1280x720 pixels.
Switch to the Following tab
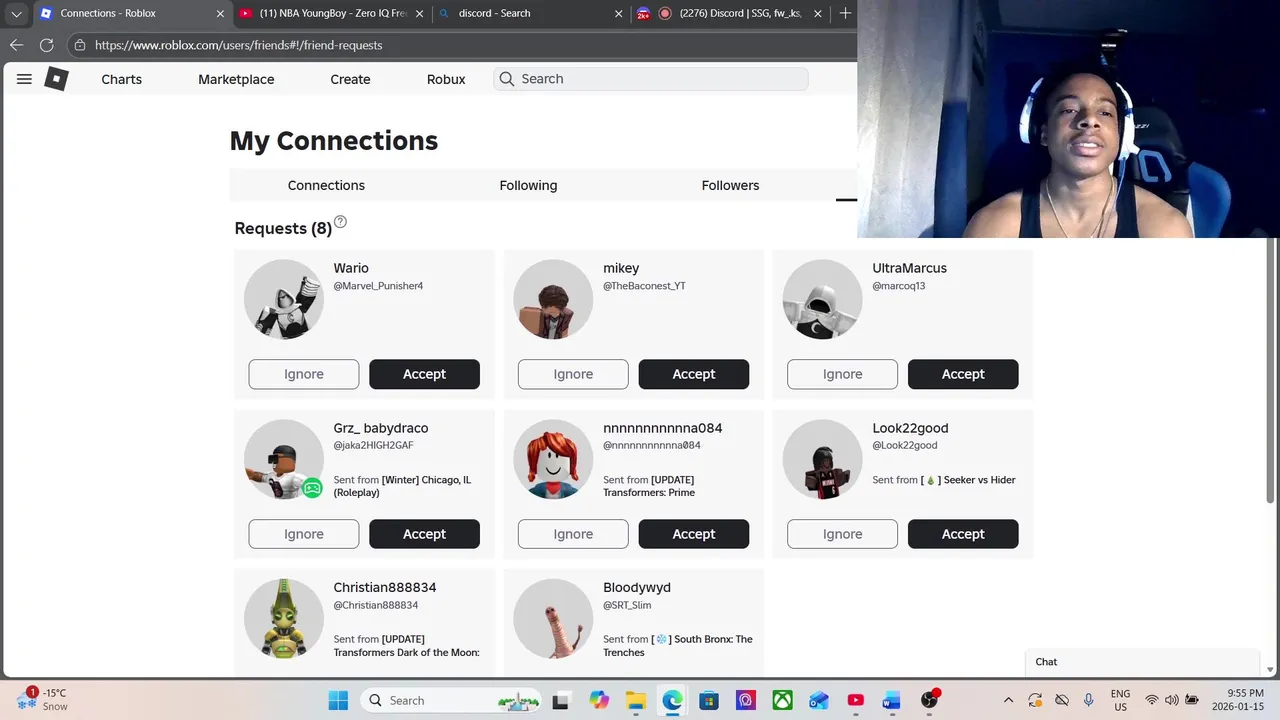(528, 185)
